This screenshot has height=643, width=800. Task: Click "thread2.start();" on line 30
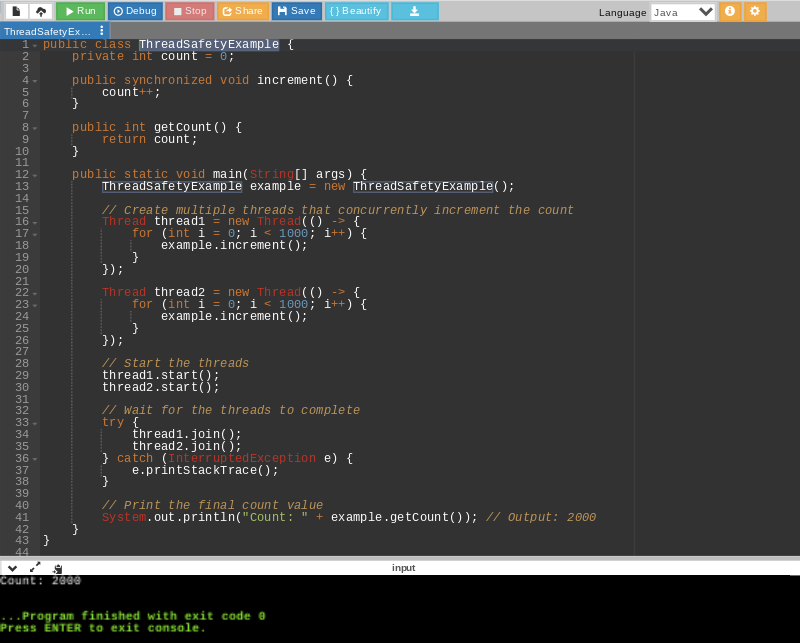coord(161,387)
